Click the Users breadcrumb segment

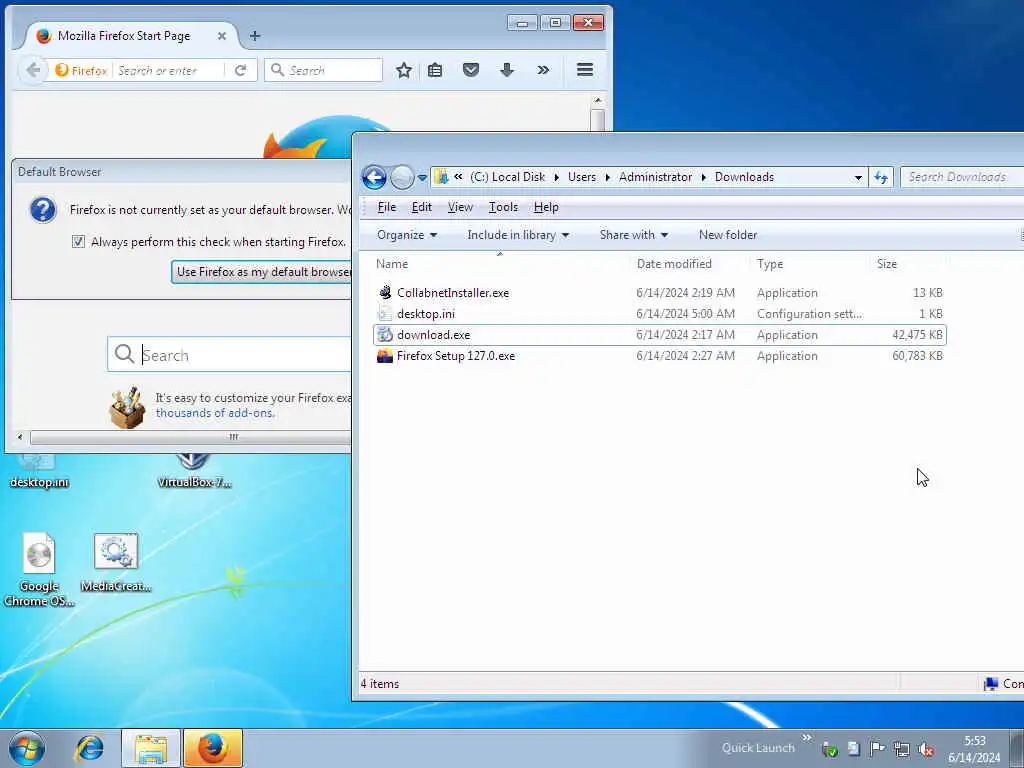(581, 177)
